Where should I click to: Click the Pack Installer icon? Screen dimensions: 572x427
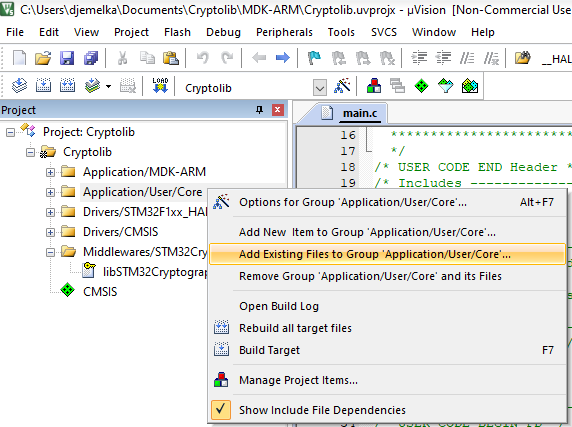click(469, 86)
